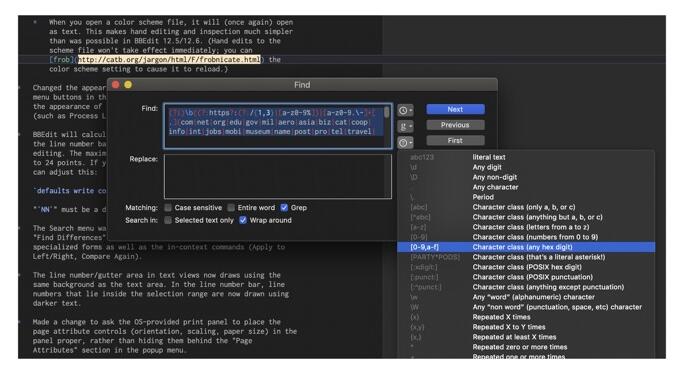Click 'When you open a color scheme' line
Image resolution: width=693 pixels, height=386 pixels.
pyautogui.click(x=171, y=22)
